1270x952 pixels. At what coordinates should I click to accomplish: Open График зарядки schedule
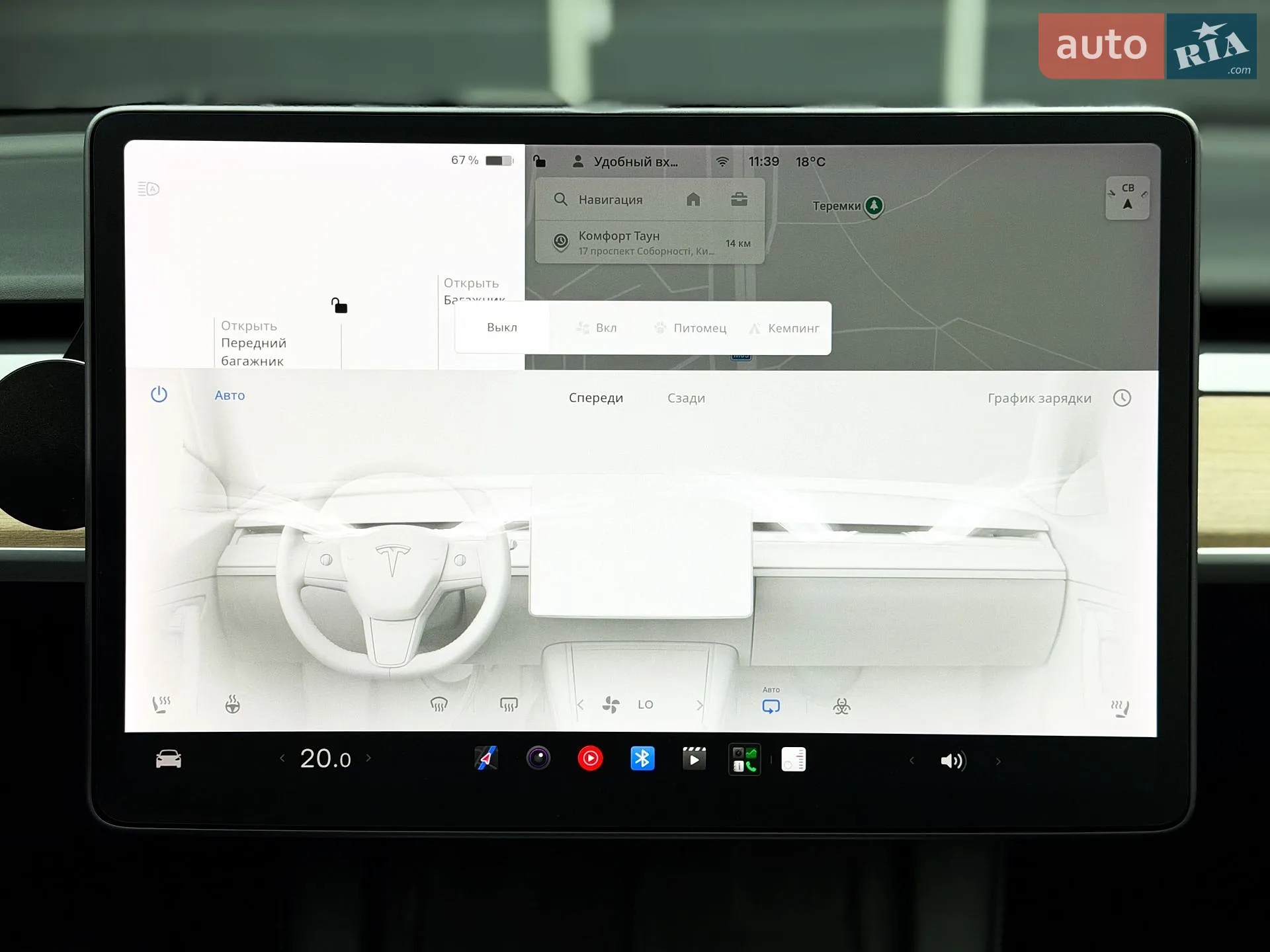click(1039, 398)
